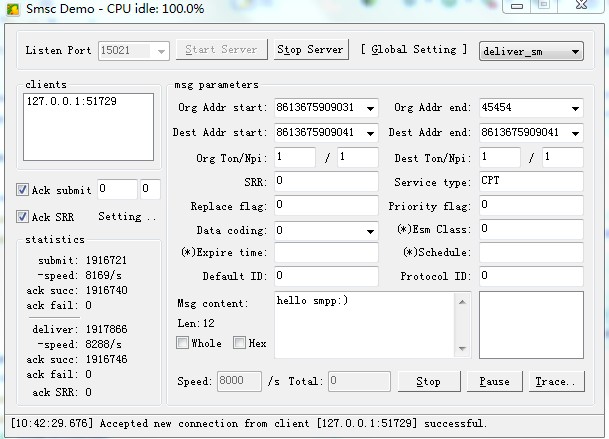Open the Global Setting link
This screenshot has height=439, width=609.
click(413, 49)
